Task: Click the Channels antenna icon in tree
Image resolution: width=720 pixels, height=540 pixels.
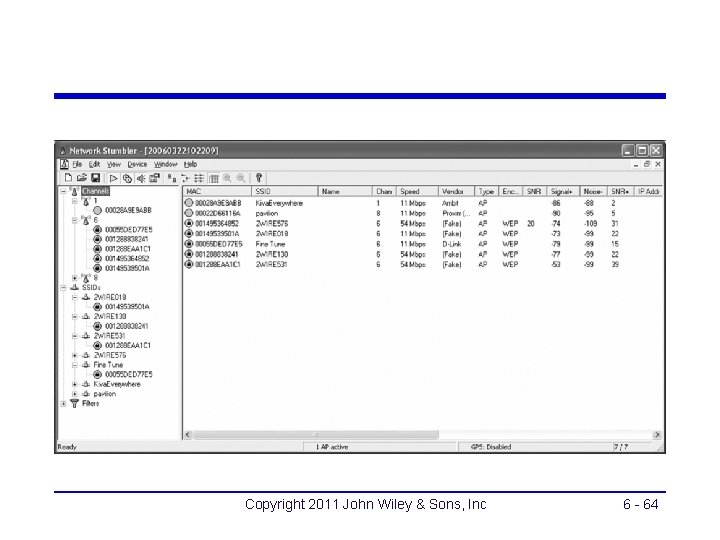Action: coord(74,191)
